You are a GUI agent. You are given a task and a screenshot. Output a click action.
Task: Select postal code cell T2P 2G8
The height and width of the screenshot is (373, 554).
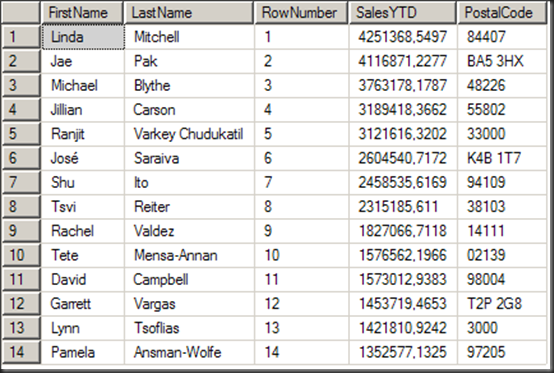click(x=502, y=304)
